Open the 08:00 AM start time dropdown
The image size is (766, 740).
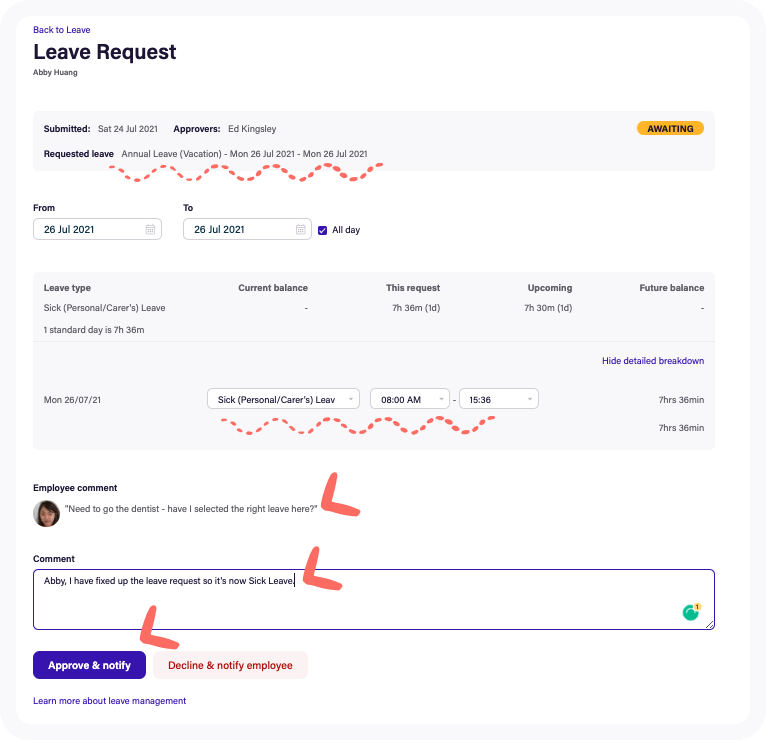409,399
